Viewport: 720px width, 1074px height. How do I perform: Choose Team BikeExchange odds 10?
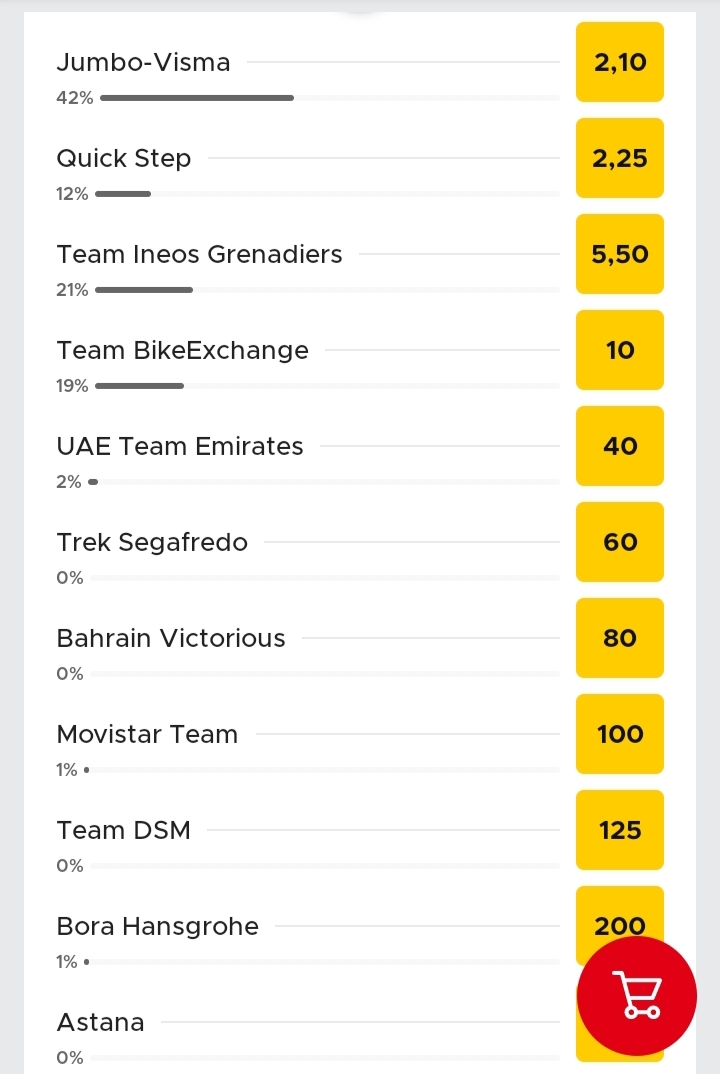(620, 350)
